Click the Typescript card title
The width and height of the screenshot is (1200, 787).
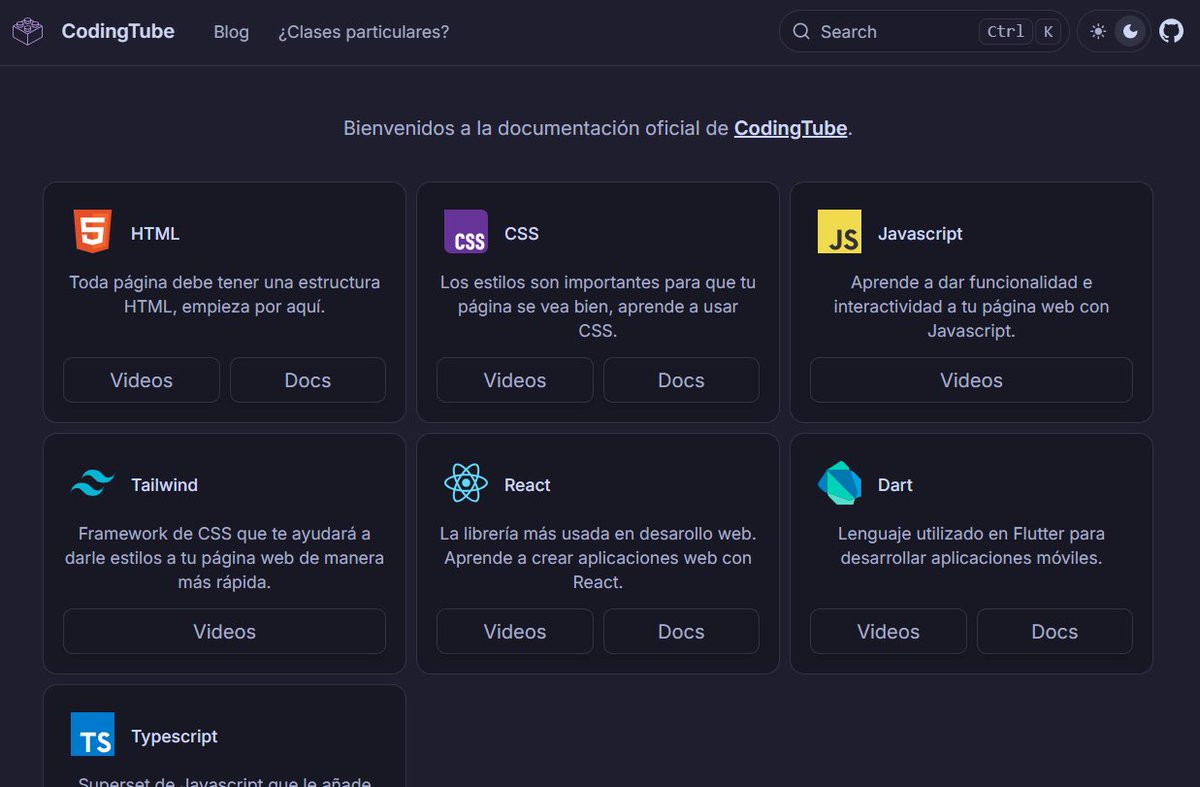(x=174, y=736)
